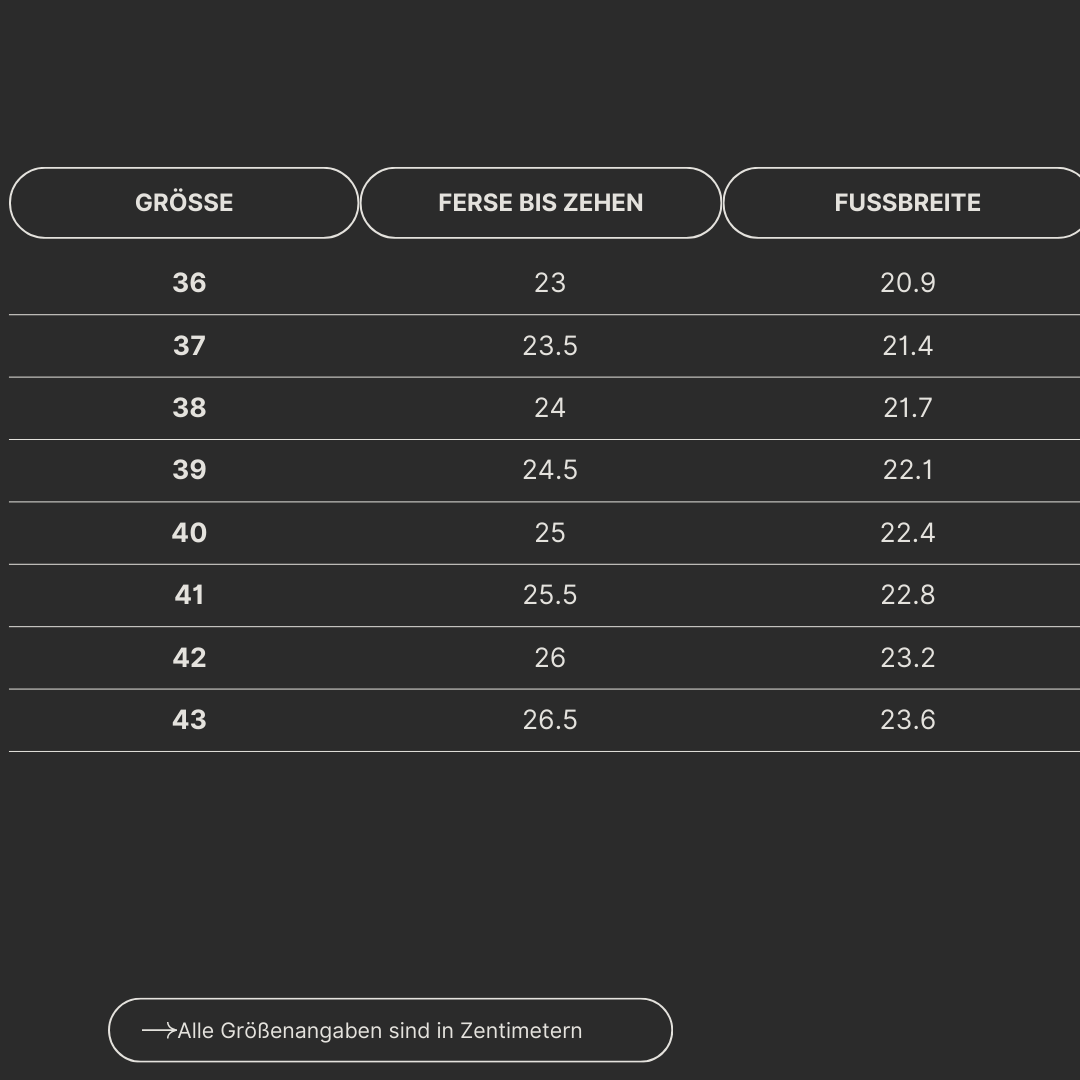The image size is (1080, 1080).
Task: Click the 20.9 foot width value
Action: point(908,283)
